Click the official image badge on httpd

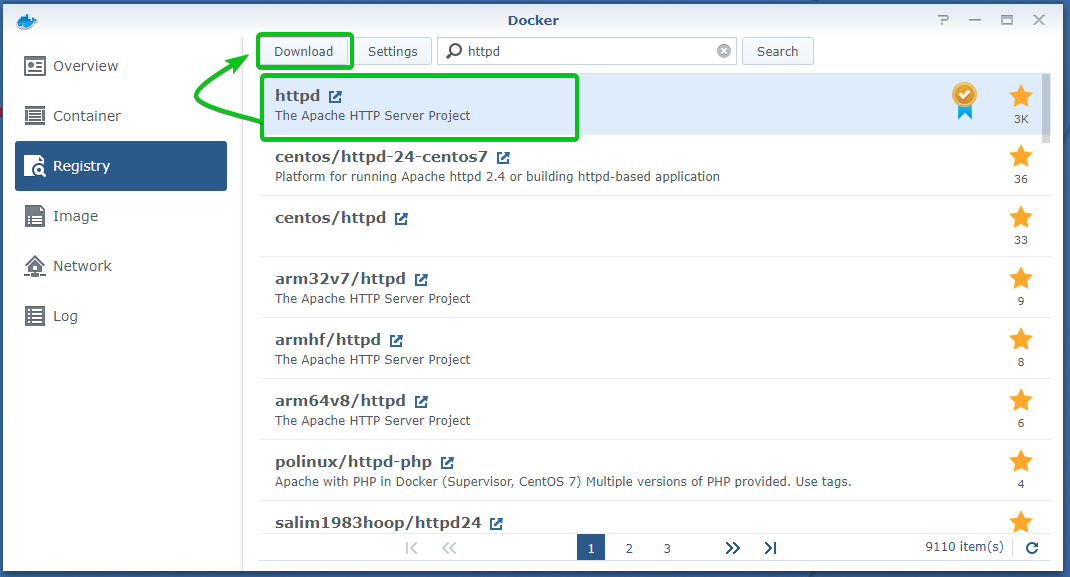click(x=964, y=101)
